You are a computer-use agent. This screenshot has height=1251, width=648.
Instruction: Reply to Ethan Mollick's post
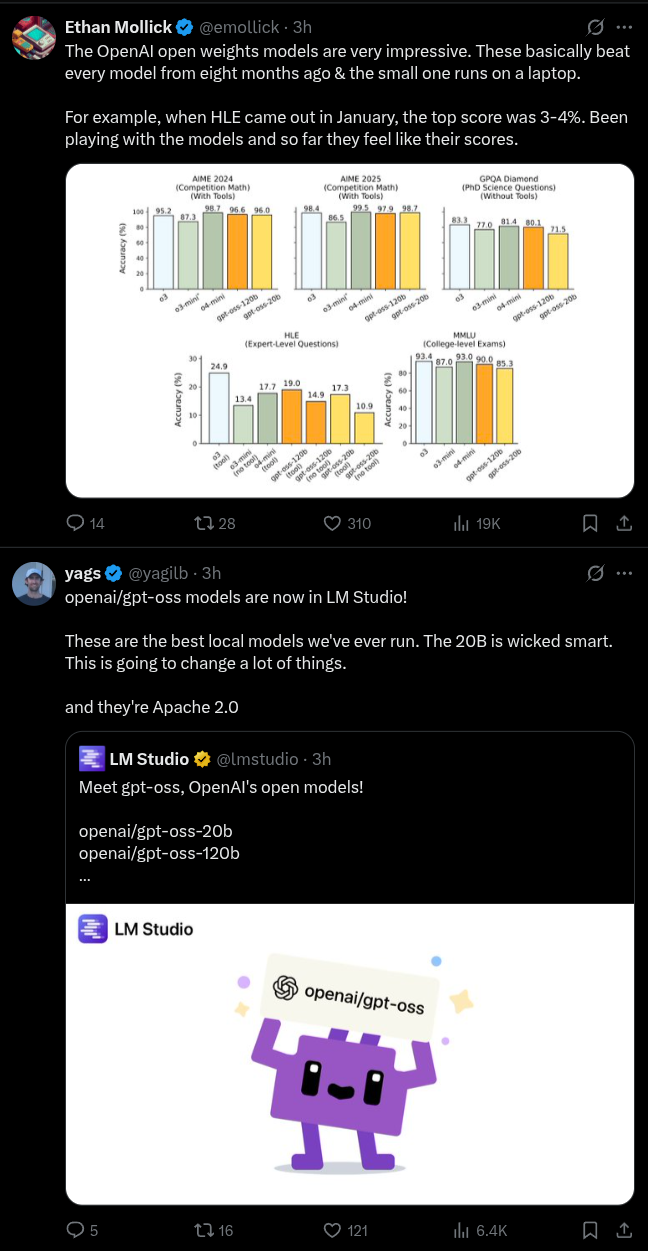click(75, 523)
